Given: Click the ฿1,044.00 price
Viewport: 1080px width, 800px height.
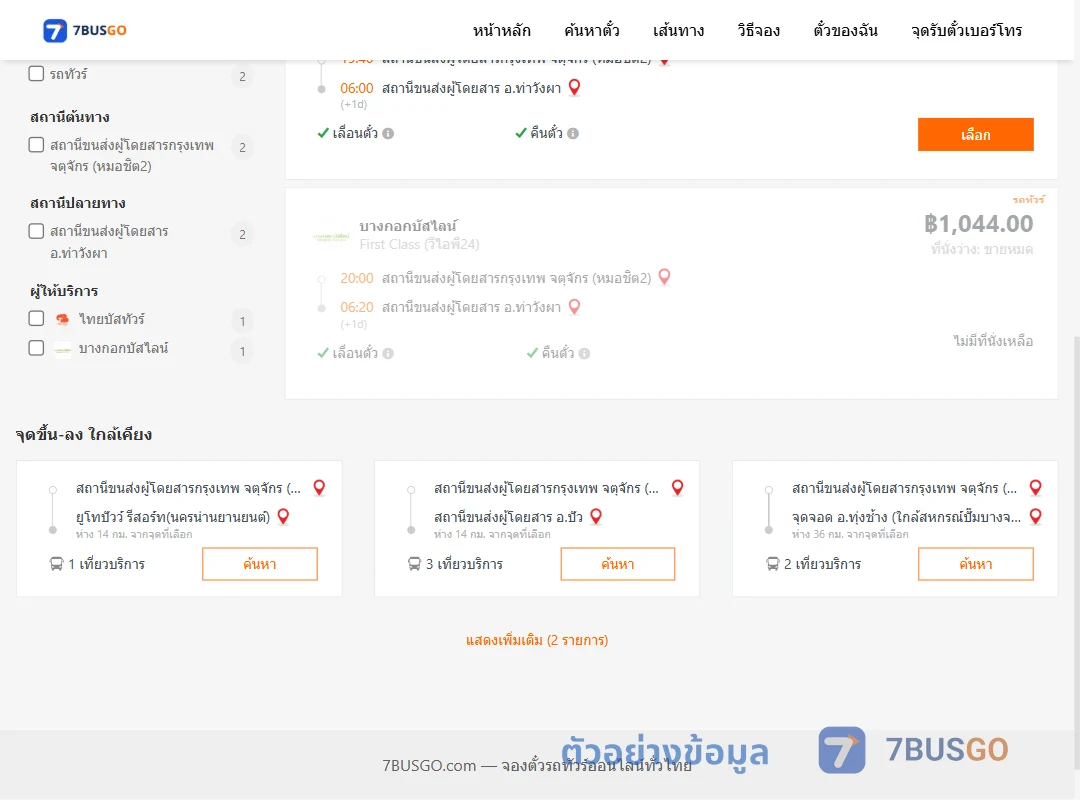Looking at the screenshot, I should click(x=978, y=224).
